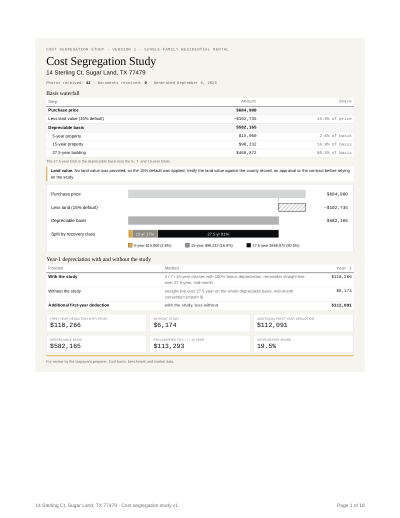Click the 'Photos received' metadata line
Screen dimensions: 400x518
pos(131,83)
